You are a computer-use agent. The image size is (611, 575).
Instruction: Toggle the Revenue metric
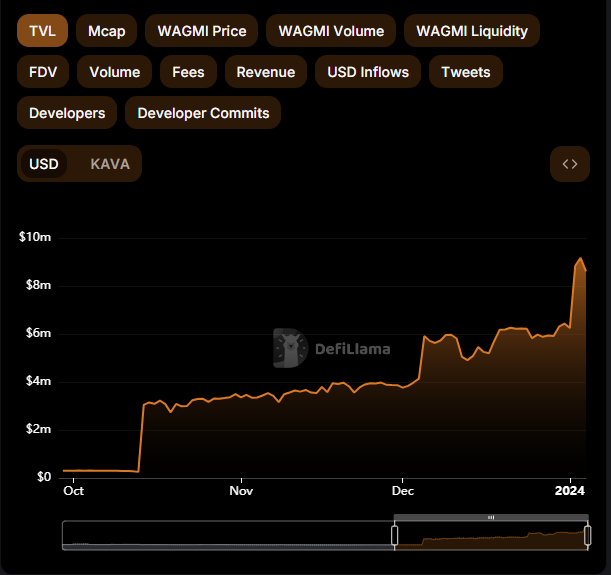(266, 72)
